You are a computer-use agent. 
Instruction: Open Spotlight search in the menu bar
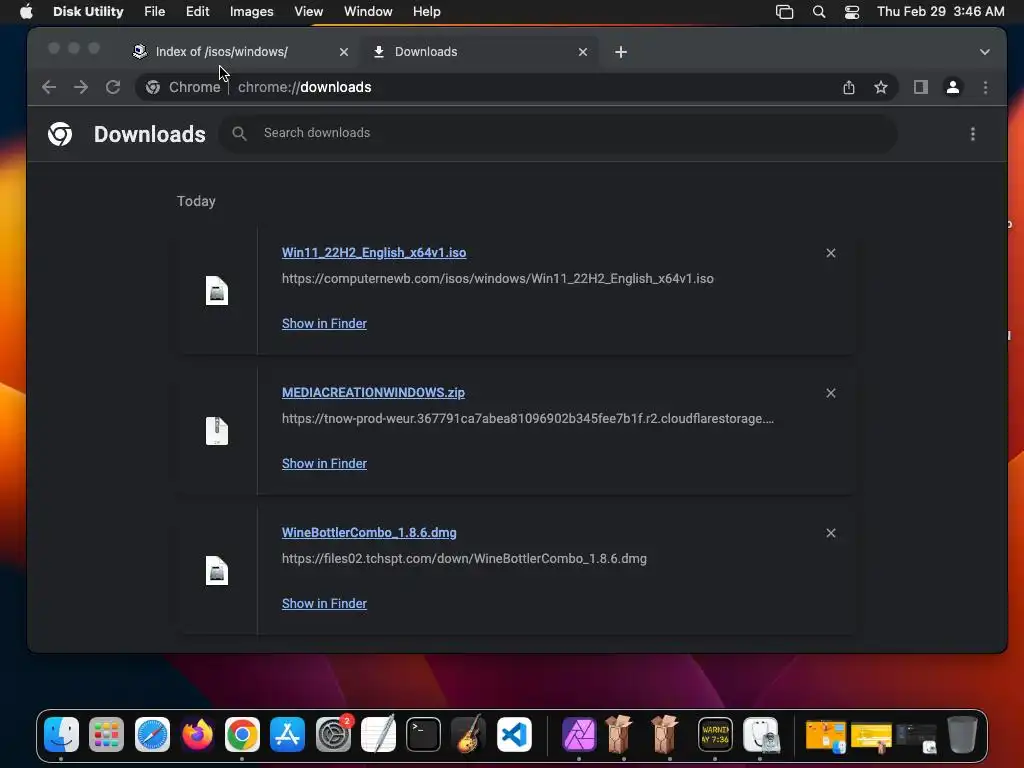pyautogui.click(x=819, y=12)
